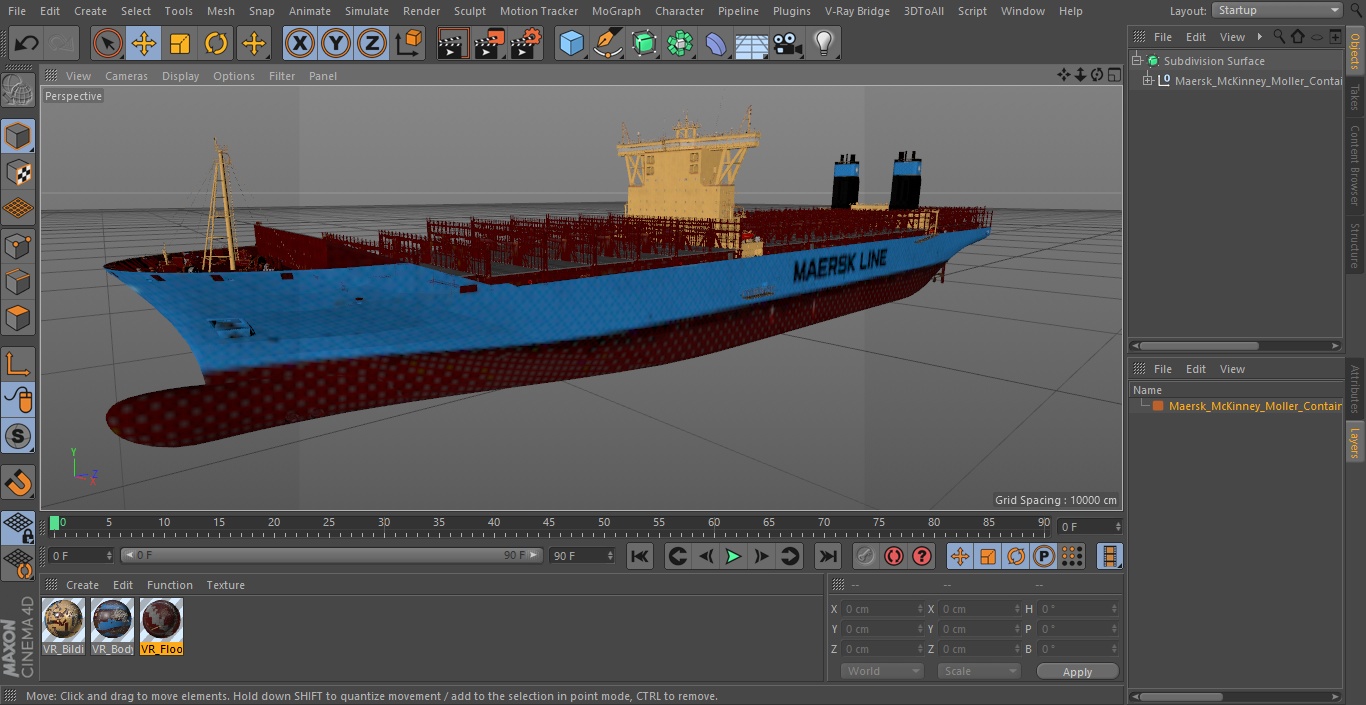Select the VR_Bildi material thumbnail
The height and width of the screenshot is (705, 1366).
pos(64,627)
